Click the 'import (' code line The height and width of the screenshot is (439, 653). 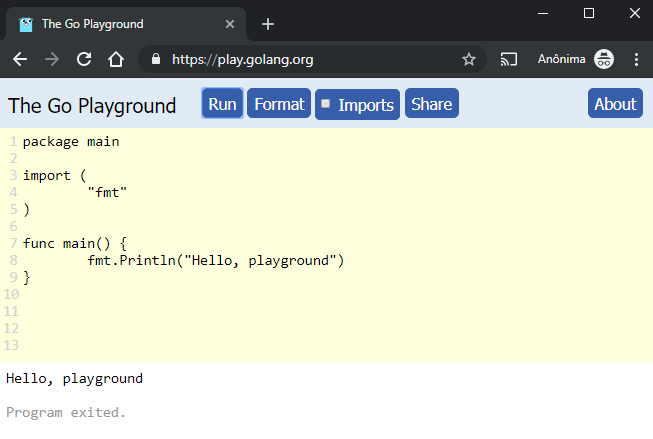[54, 175]
